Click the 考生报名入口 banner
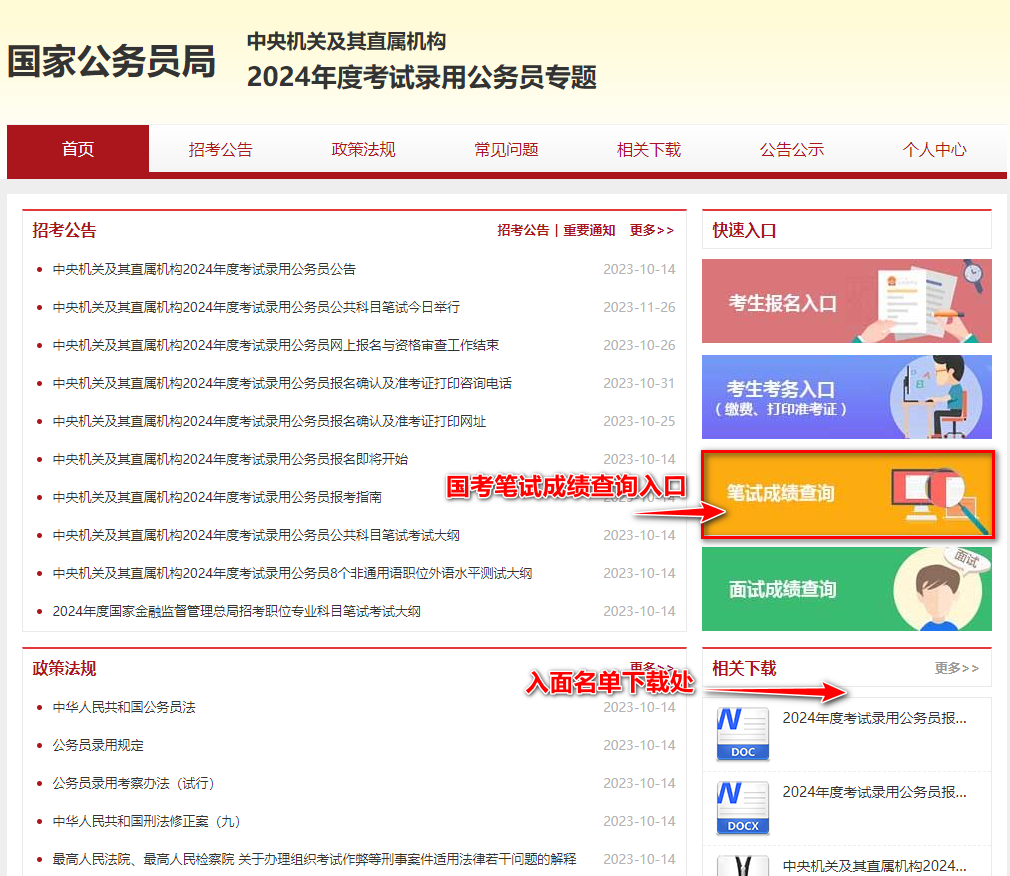1010x876 pixels. click(846, 301)
